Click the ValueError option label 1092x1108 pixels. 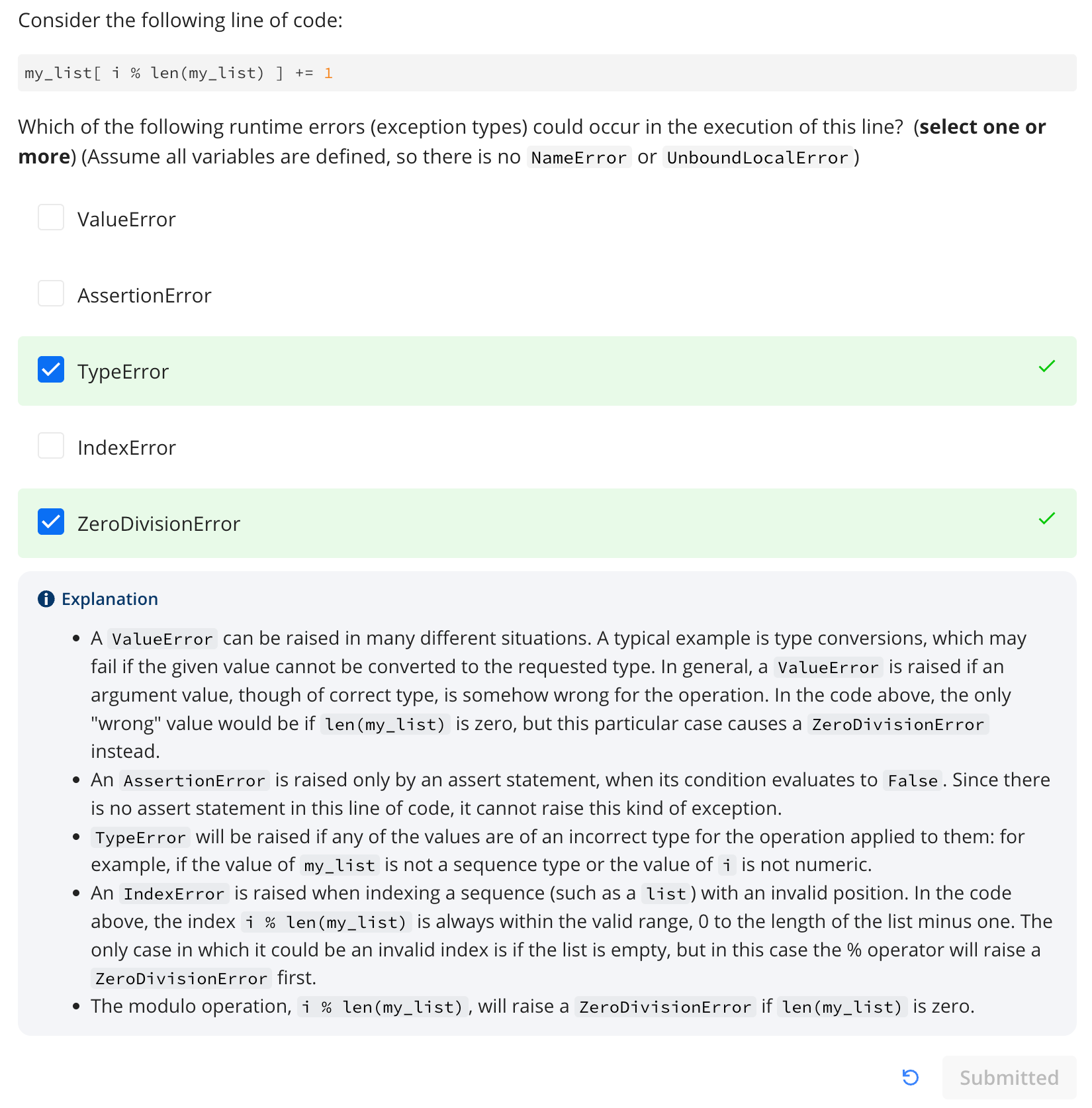126,219
